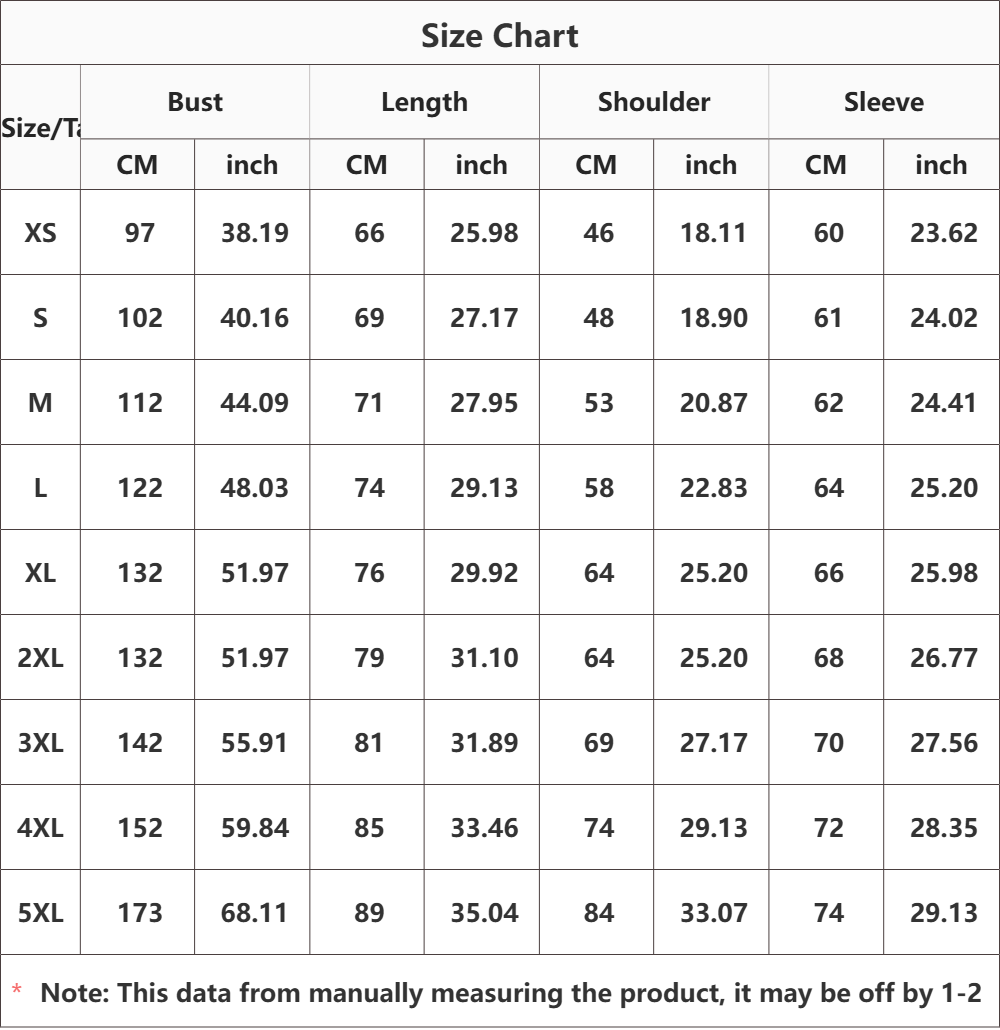Screen dimensions: 1000x1030
Task: Select the Bust column header
Action: 195,102
